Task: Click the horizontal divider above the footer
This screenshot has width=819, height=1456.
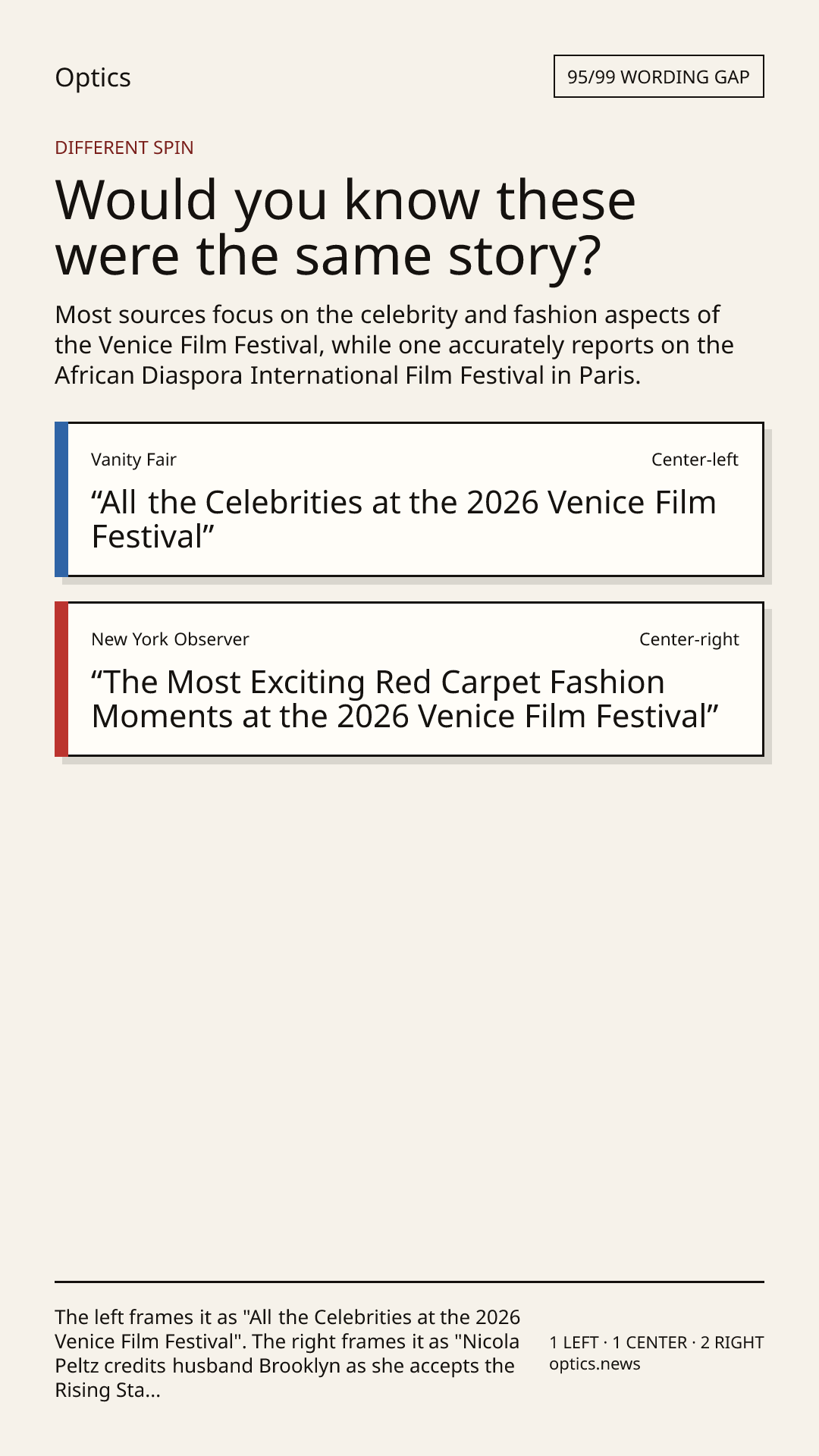Action: (409, 1282)
